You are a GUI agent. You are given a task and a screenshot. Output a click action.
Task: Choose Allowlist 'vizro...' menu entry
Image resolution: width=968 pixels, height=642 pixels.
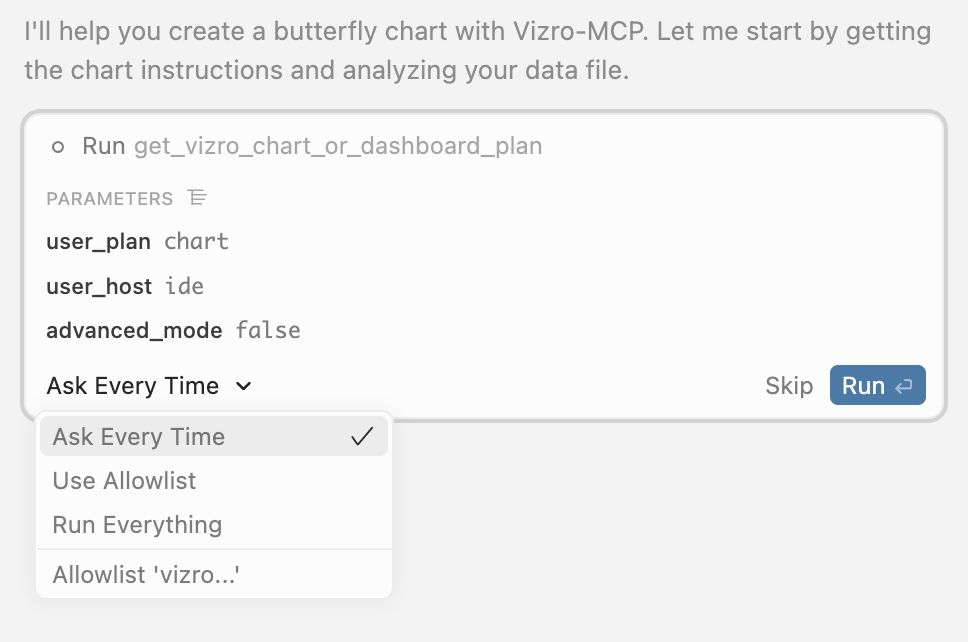click(x=147, y=574)
